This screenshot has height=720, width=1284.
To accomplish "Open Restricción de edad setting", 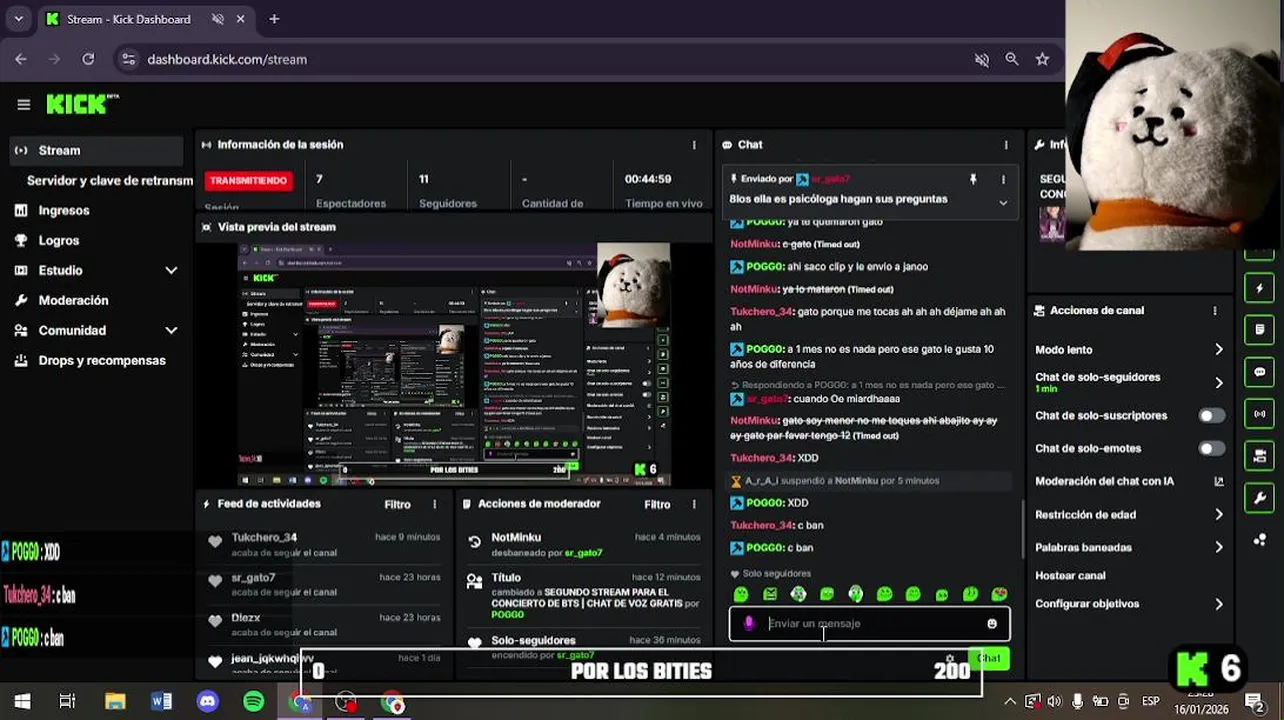I will click(1129, 515).
